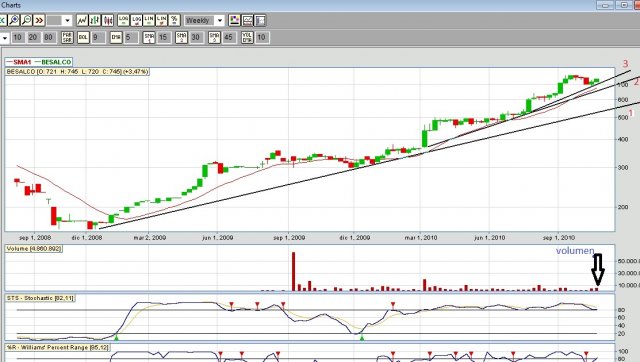Click the 'dic 1, 2009' date label
The width and height of the screenshot is (640, 362).
coord(355,238)
